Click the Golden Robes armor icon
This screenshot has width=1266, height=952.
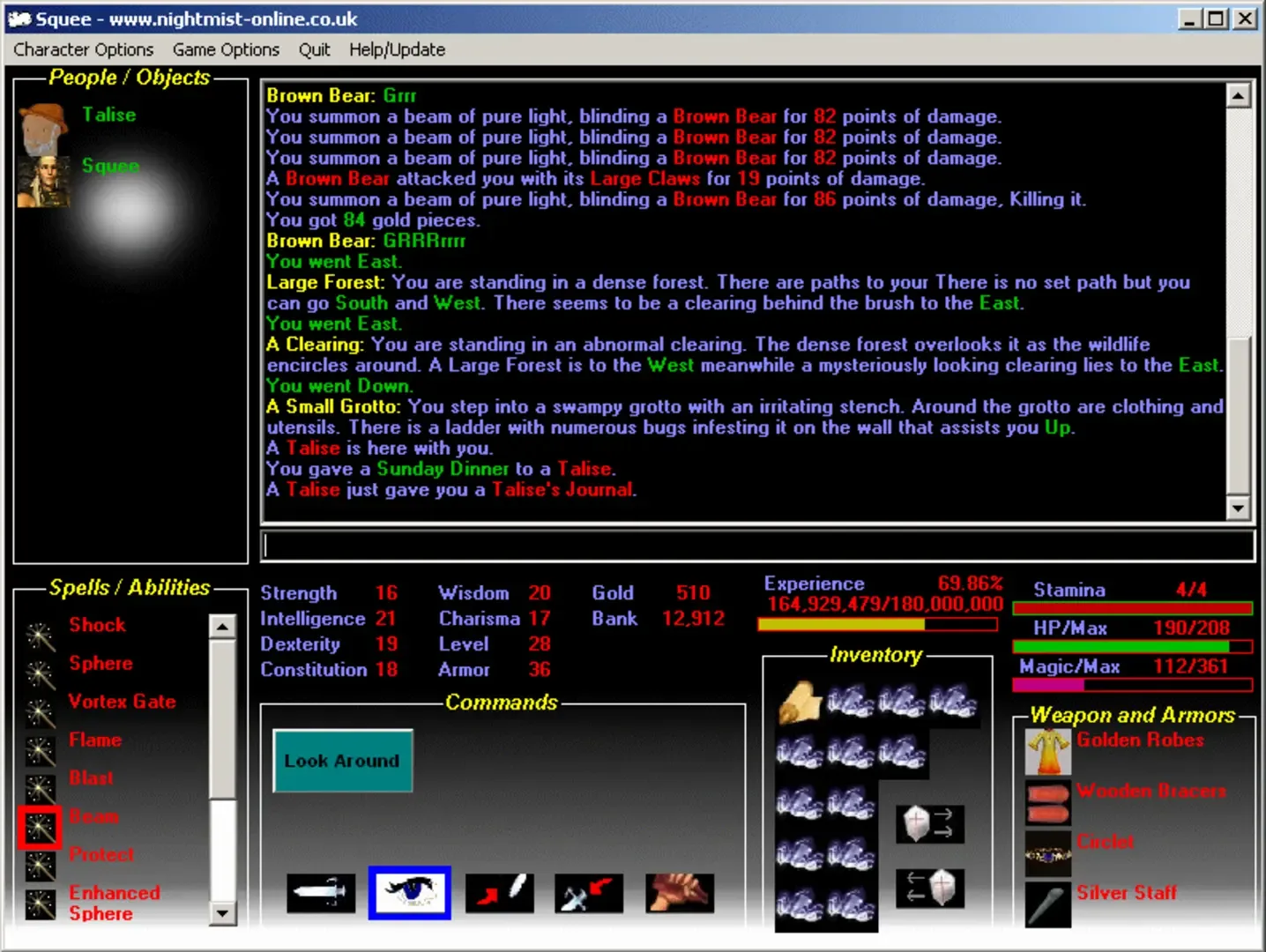1047,751
